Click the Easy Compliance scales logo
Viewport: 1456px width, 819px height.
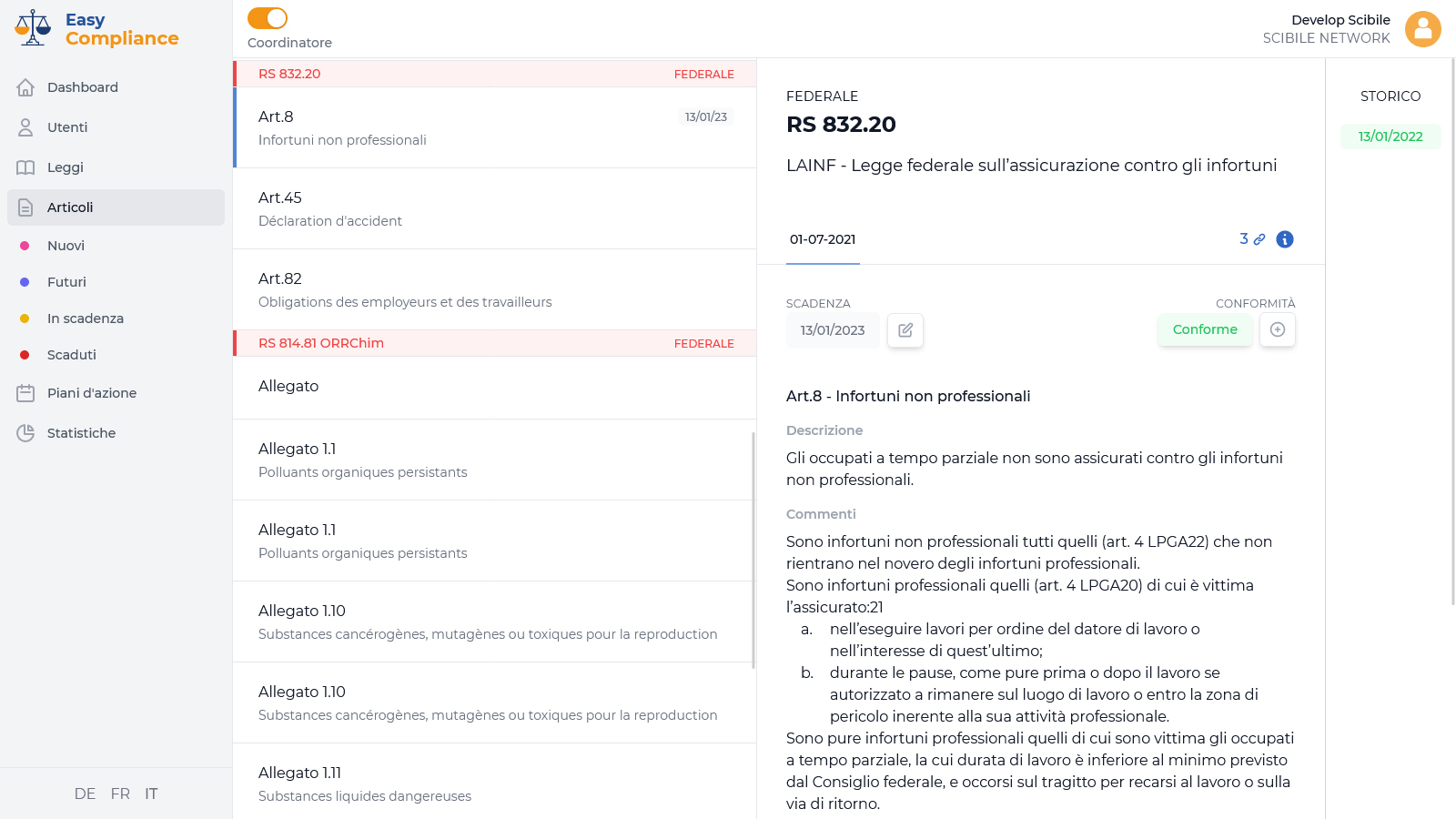[33, 28]
